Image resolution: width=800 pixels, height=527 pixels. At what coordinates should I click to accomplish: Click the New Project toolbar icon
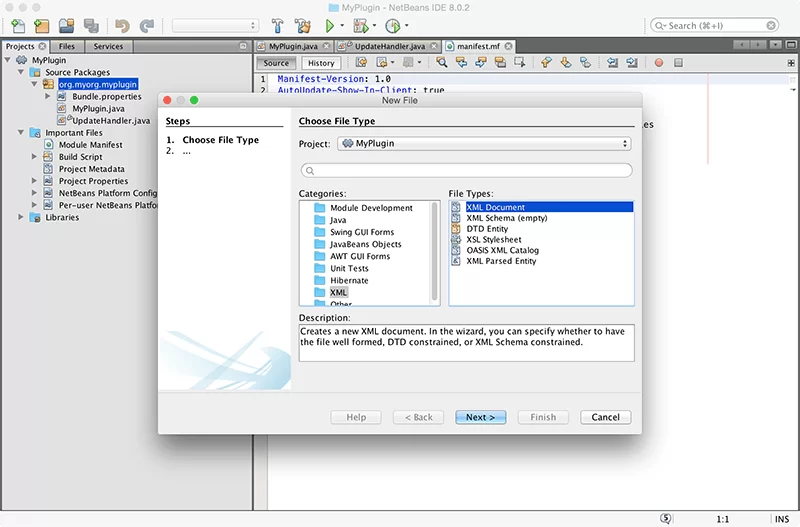click(x=42, y=26)
